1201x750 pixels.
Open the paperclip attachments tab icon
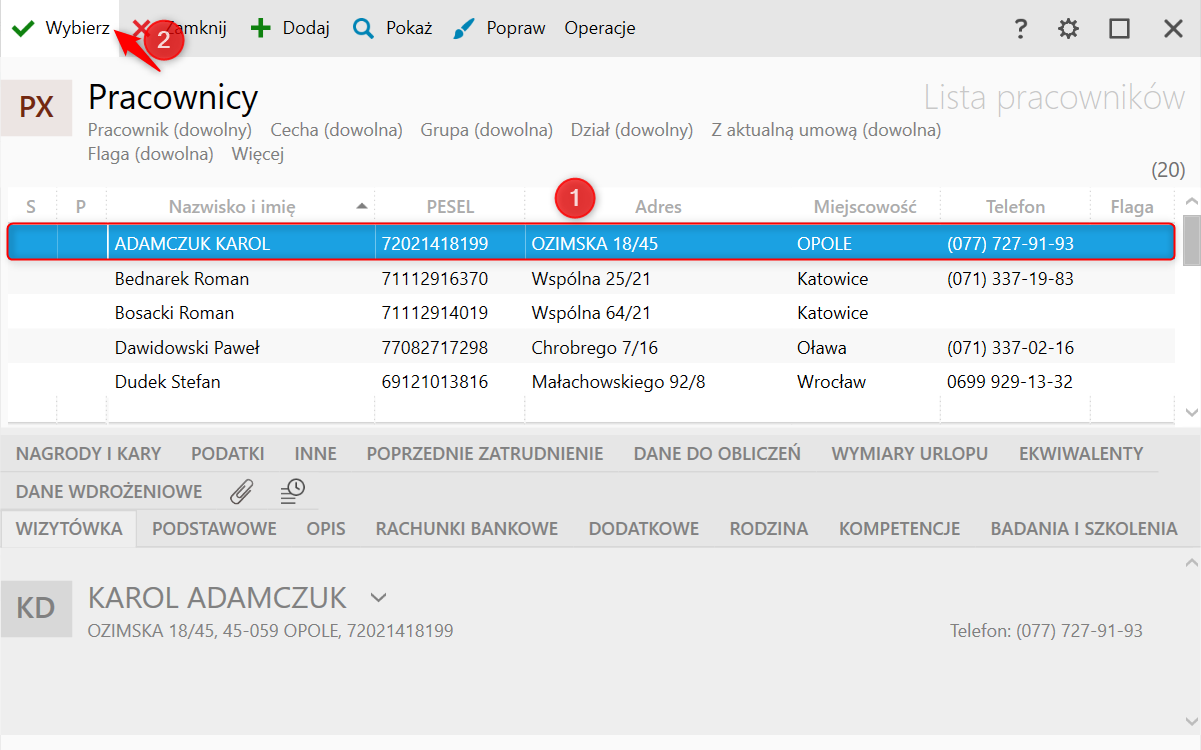(242, 491)
